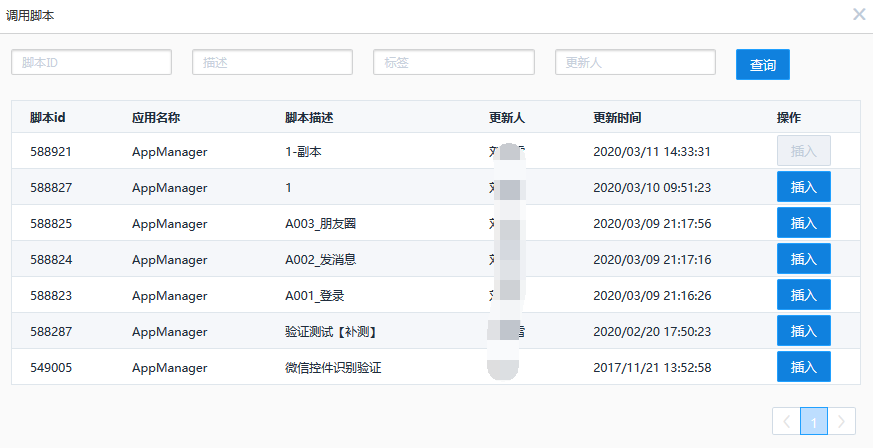Focus the 标签 input field
The height and width of the screenshot is (448, 873).
pyautogui.click(x=454, y=62)
